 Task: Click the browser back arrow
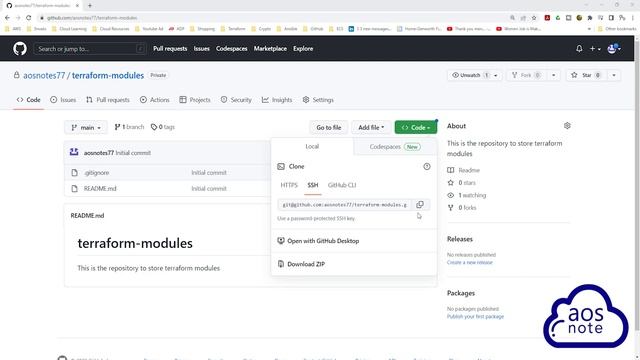pos(7,18)
